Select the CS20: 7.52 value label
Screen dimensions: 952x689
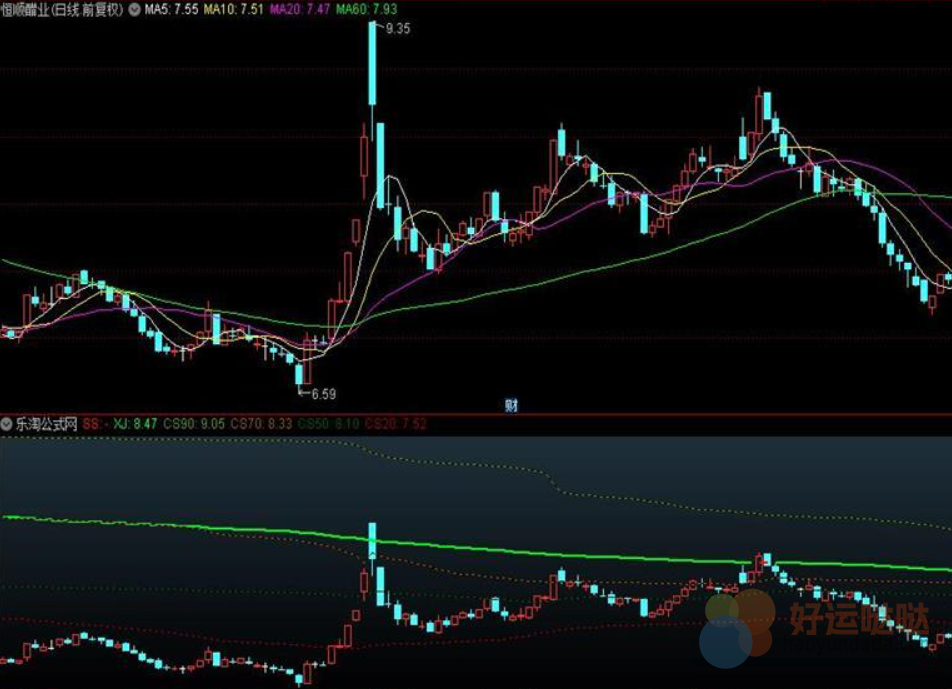coord(396,424)
